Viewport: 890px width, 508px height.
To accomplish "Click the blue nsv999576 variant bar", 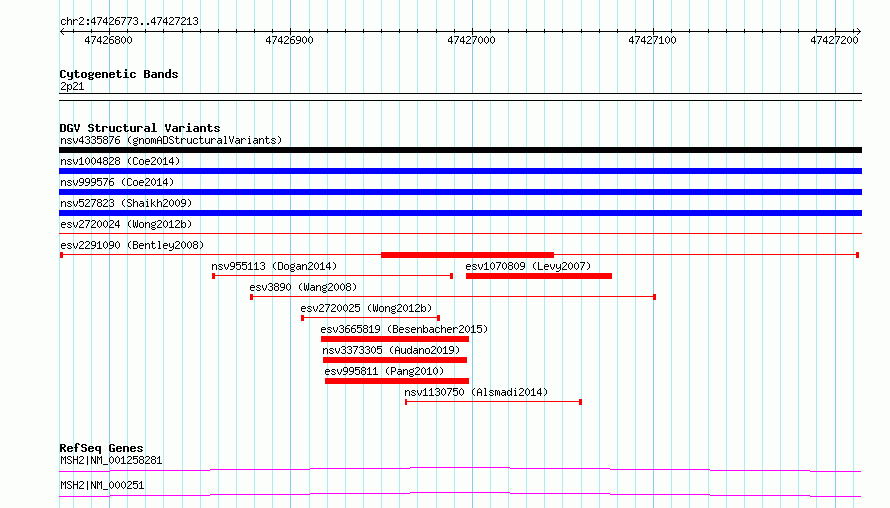I will point(460,192).
